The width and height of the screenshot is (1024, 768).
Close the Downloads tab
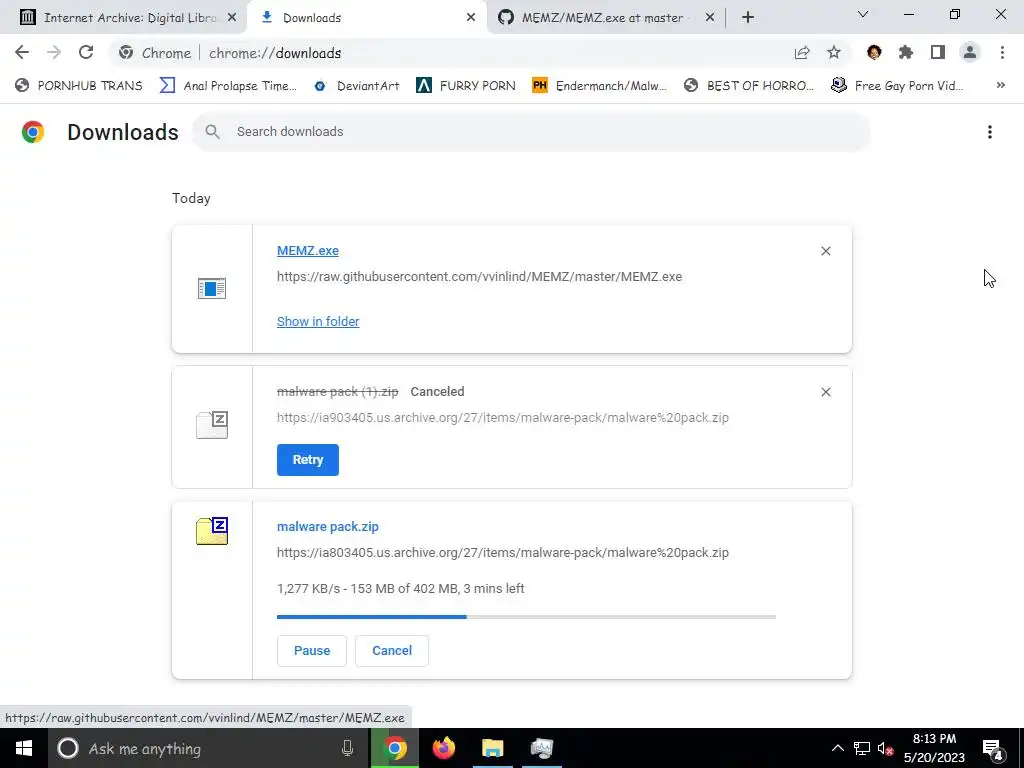(x=471, y=18)
